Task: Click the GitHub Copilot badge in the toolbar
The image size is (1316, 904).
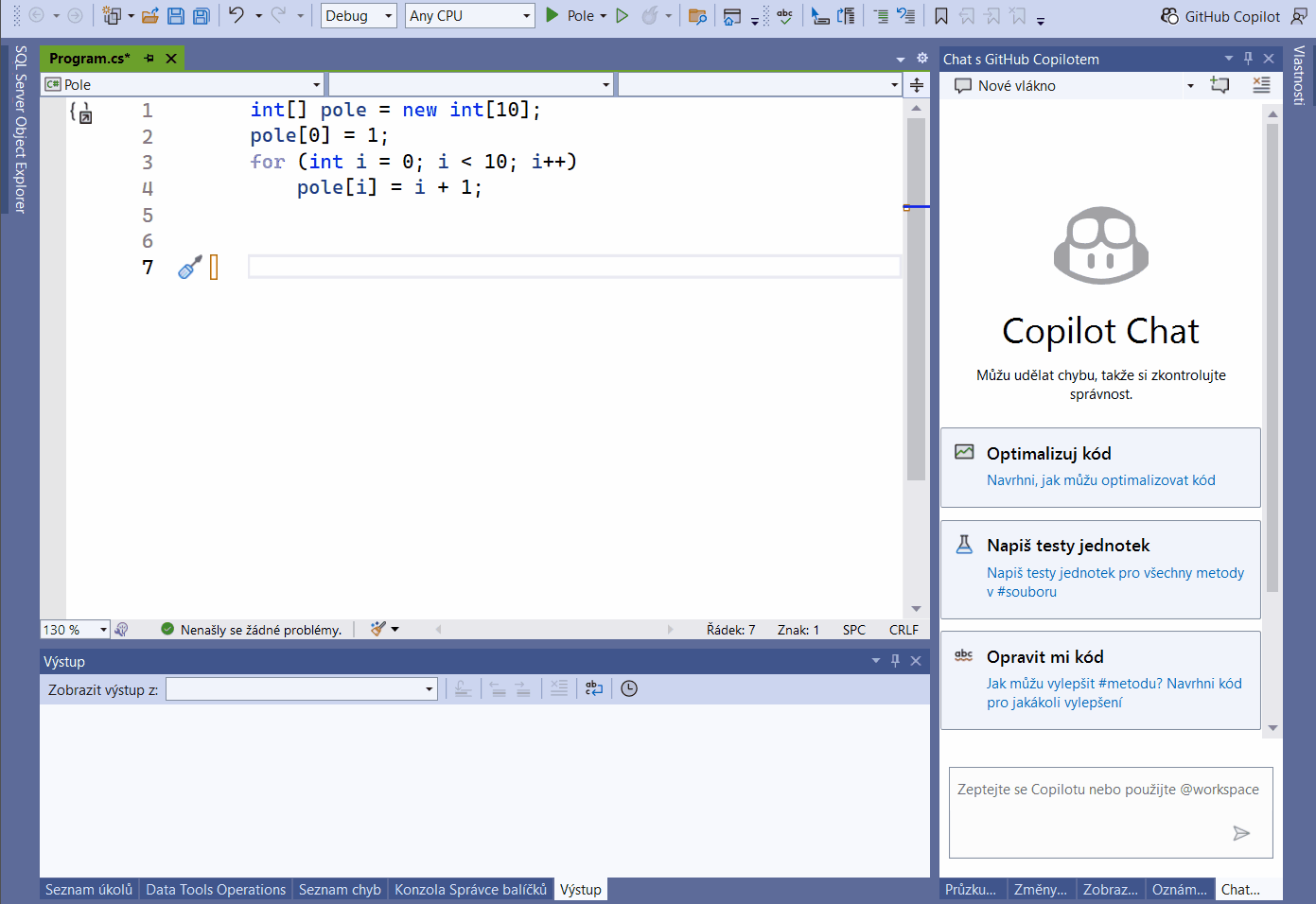Action: 1220,16
